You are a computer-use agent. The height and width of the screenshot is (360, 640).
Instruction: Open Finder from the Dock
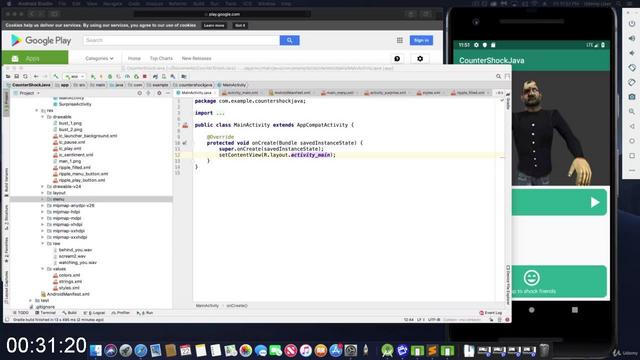(96, 350)
